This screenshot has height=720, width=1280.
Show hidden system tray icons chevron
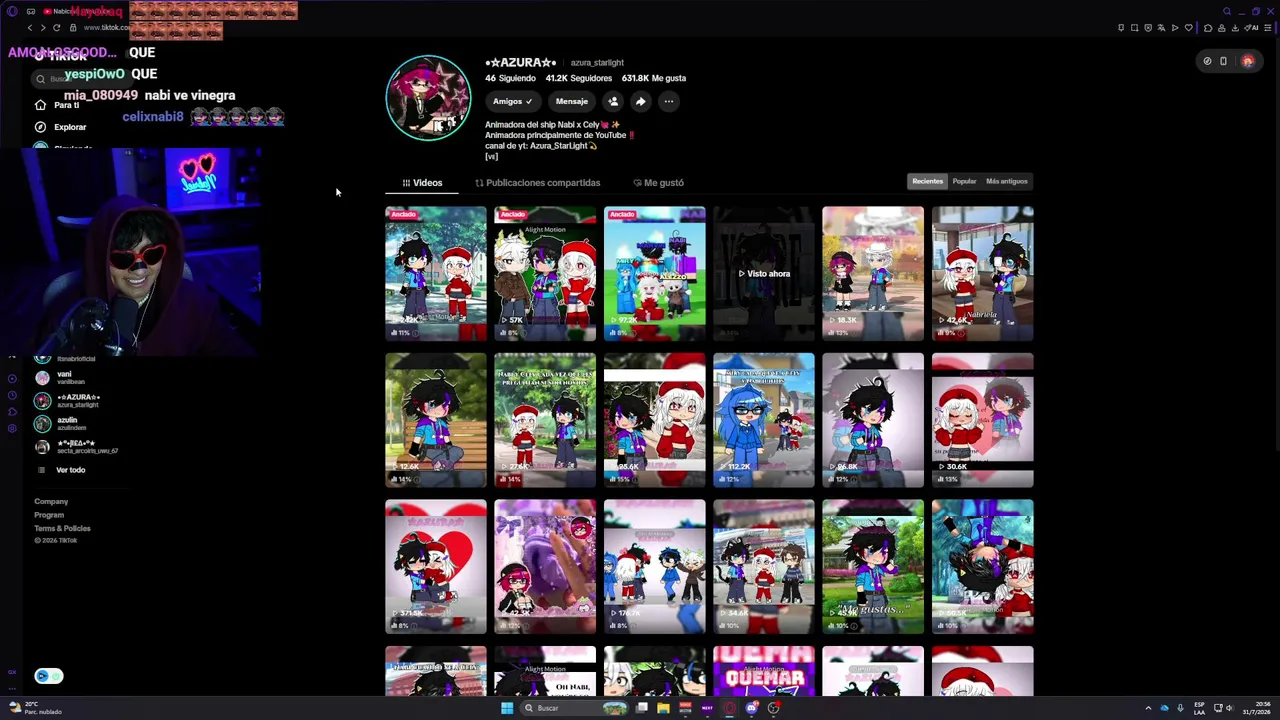click(1148, 708)
